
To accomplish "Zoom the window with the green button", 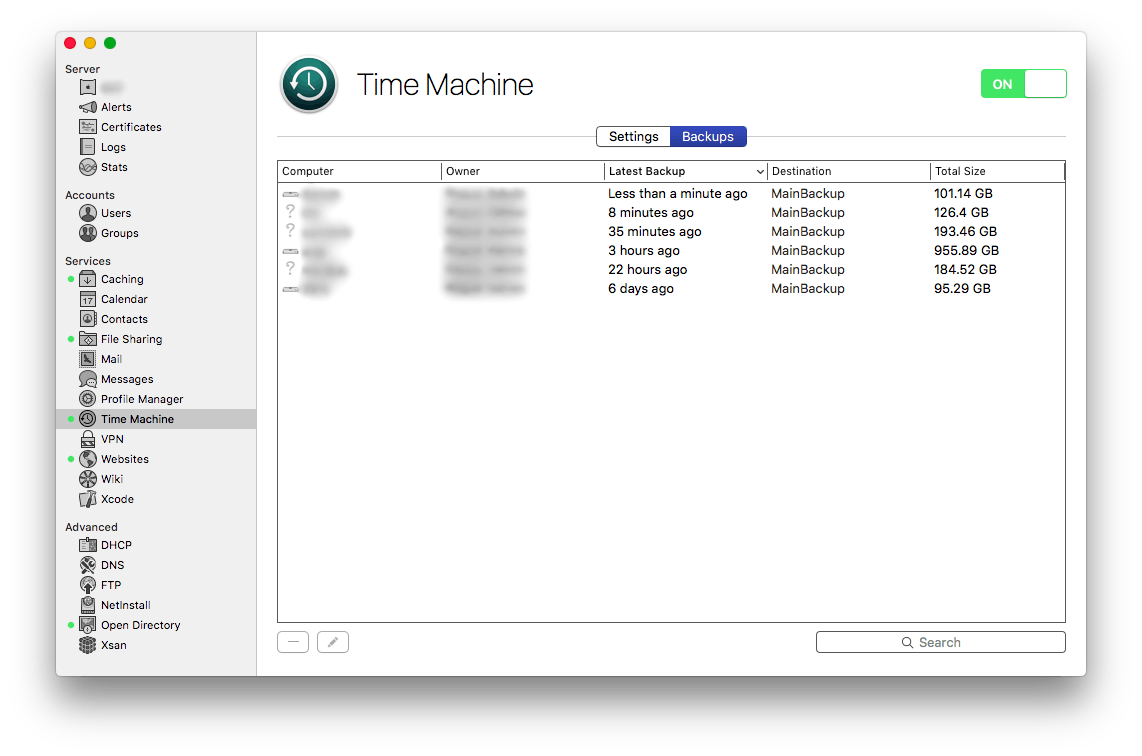I will [x=110, y=43].
